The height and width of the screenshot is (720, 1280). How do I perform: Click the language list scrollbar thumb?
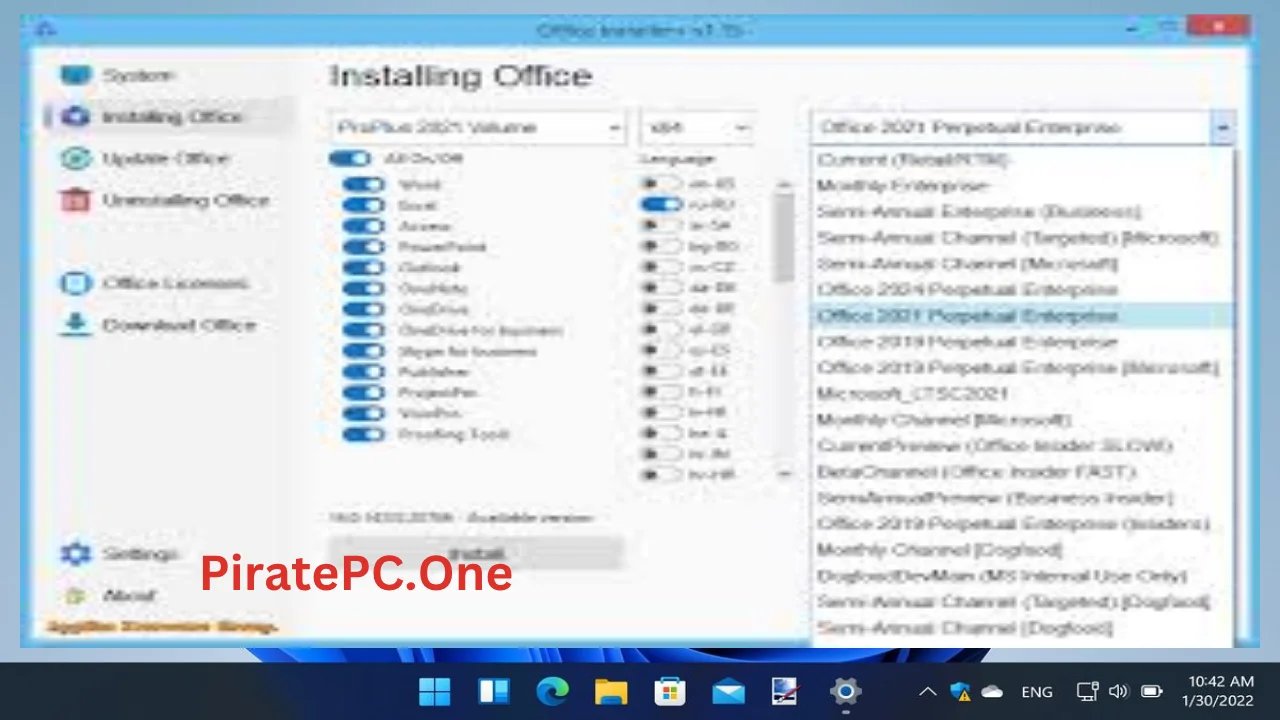click(x=785, y=238)
